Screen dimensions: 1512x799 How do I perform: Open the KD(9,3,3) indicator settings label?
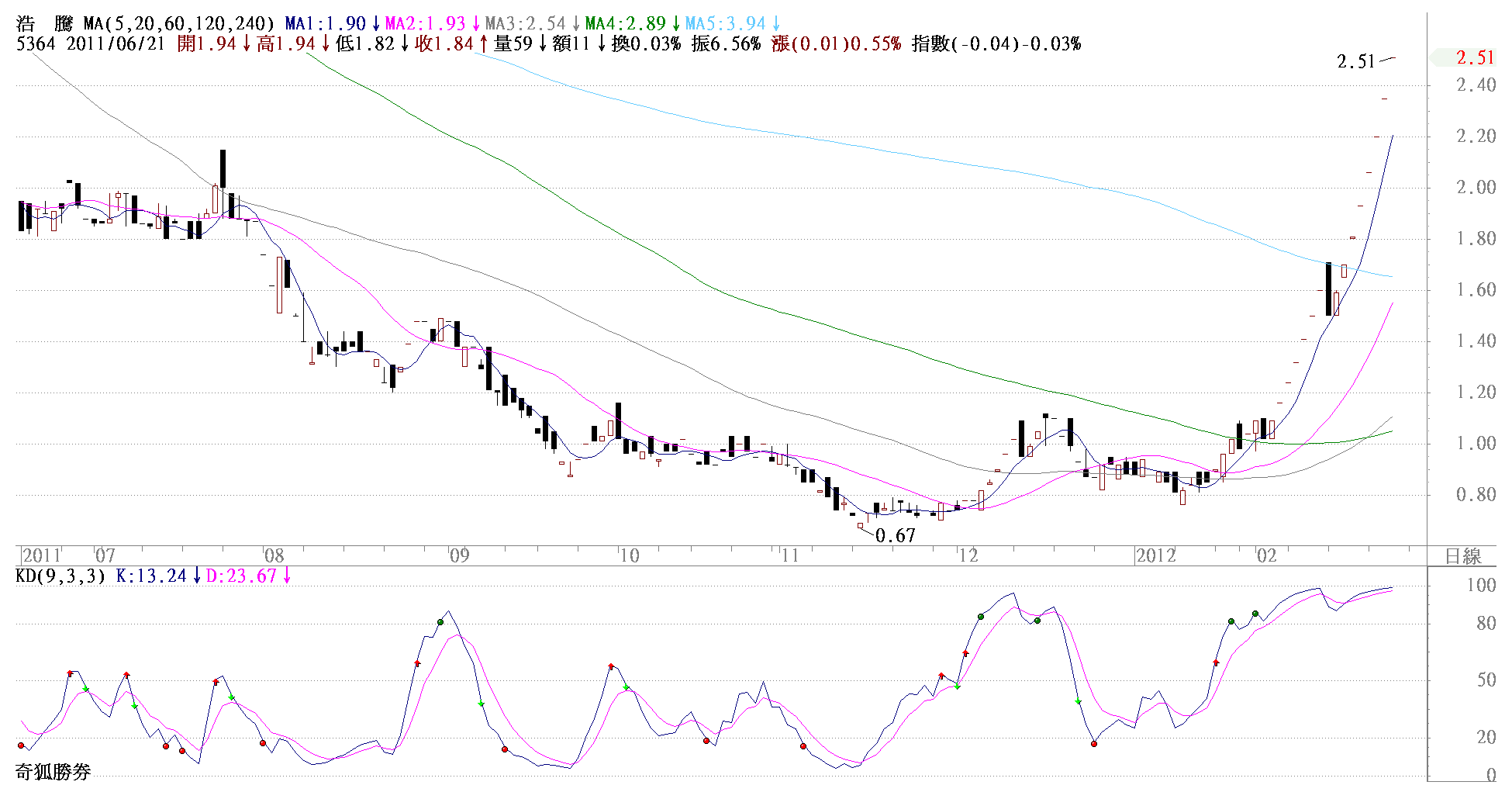(60, 576)
